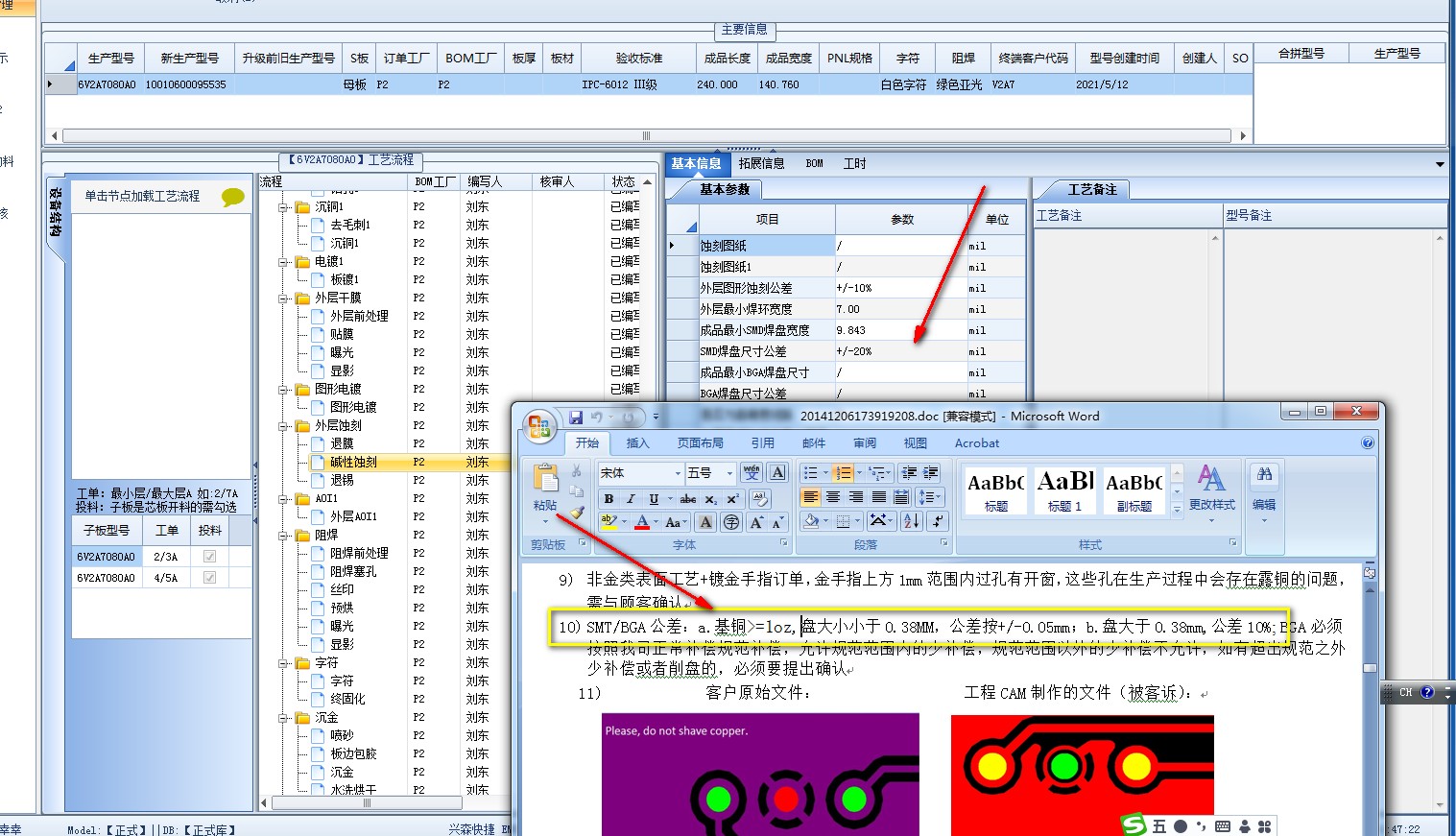Image resolution: width=1456 pixels, height=836 pixels.
Task: Open the 审阅 ribbon tab
Action: click(865, 443)
